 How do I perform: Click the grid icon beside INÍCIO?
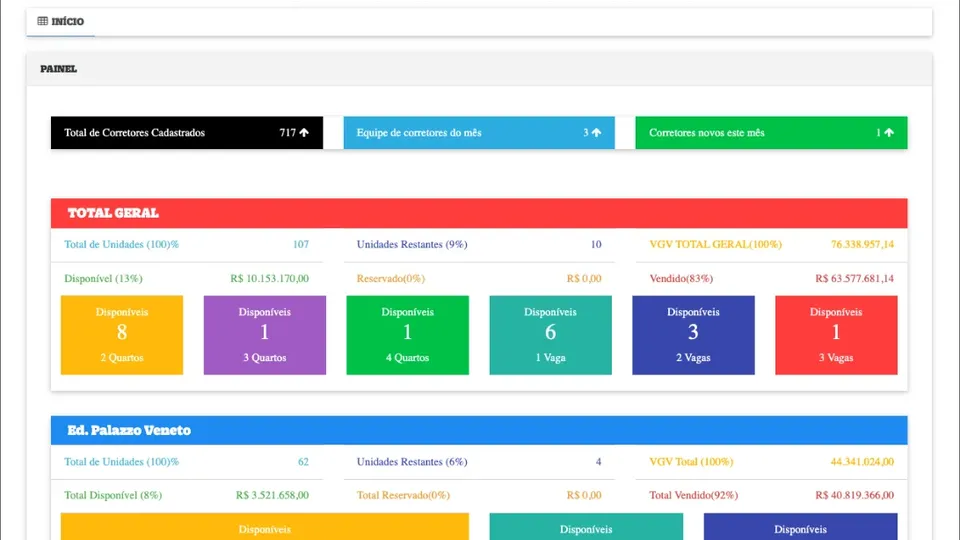[x=42, y=21]
